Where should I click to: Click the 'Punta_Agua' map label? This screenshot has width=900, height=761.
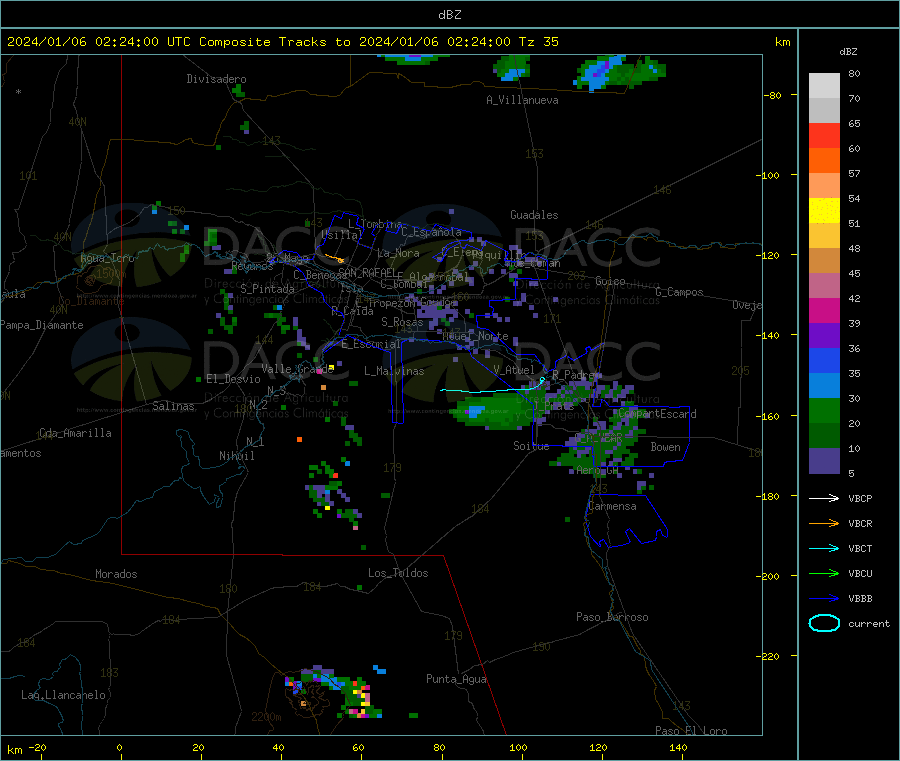[x=456, y=679]
